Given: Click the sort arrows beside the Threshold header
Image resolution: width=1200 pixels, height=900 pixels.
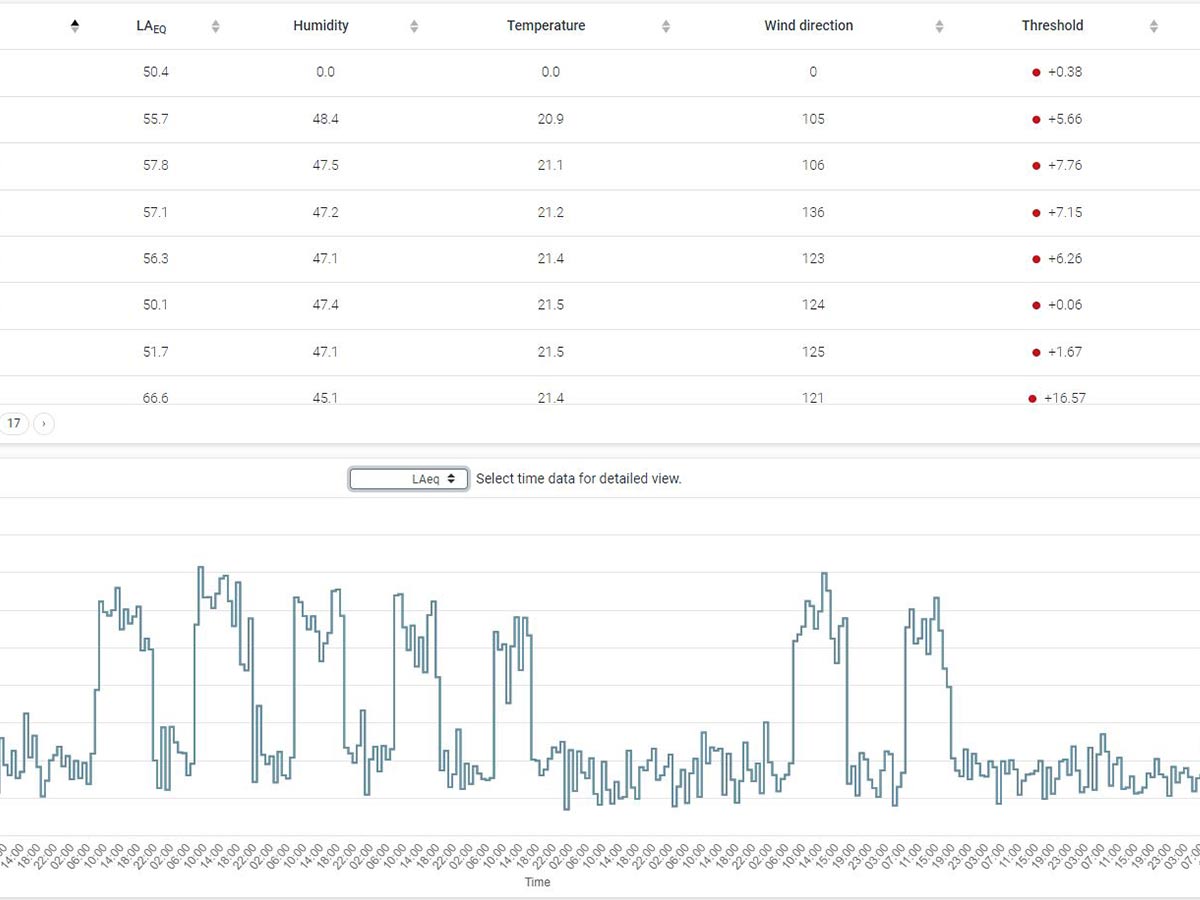Looking at the screenshot, I should click(x=1153, y=27).
